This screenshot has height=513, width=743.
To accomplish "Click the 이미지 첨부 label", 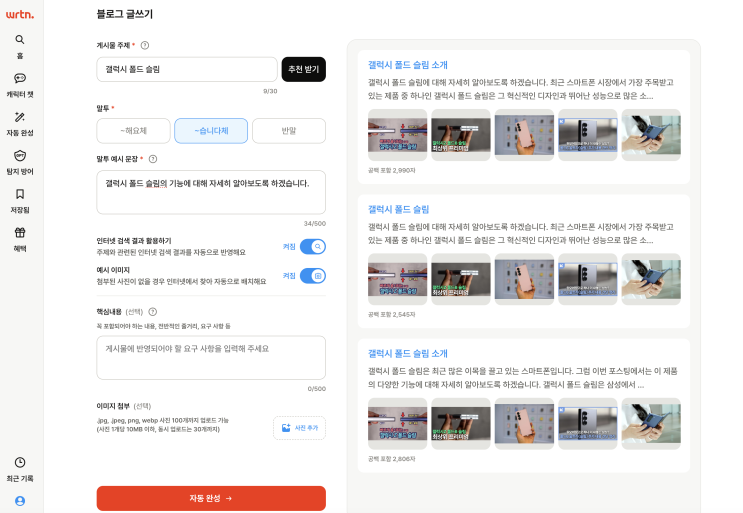I will pos(113,406).
